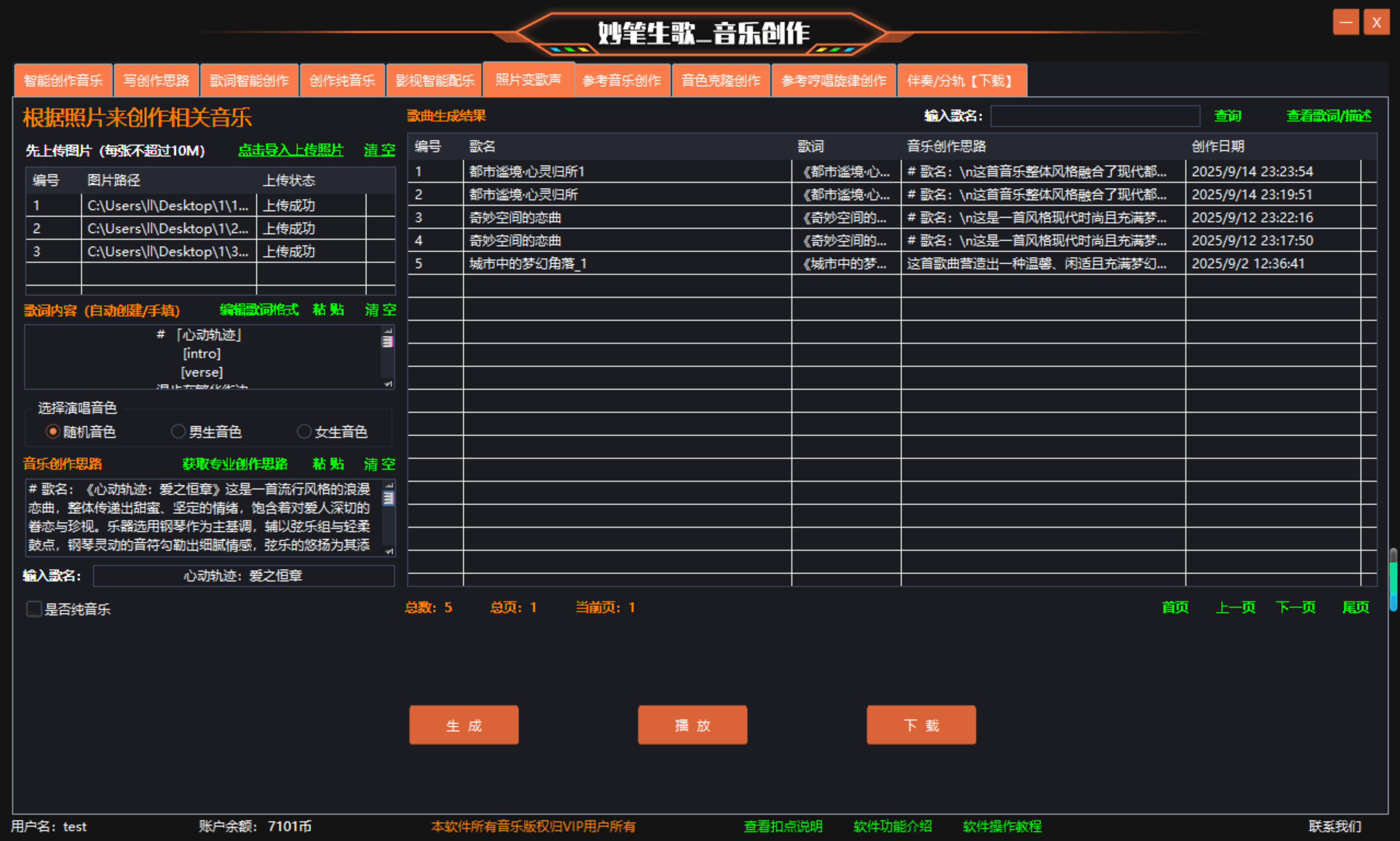Image resolution: width=1400 pixels, height=841 pixels.
Task: Click the 播放 play button
Action: 692,725
